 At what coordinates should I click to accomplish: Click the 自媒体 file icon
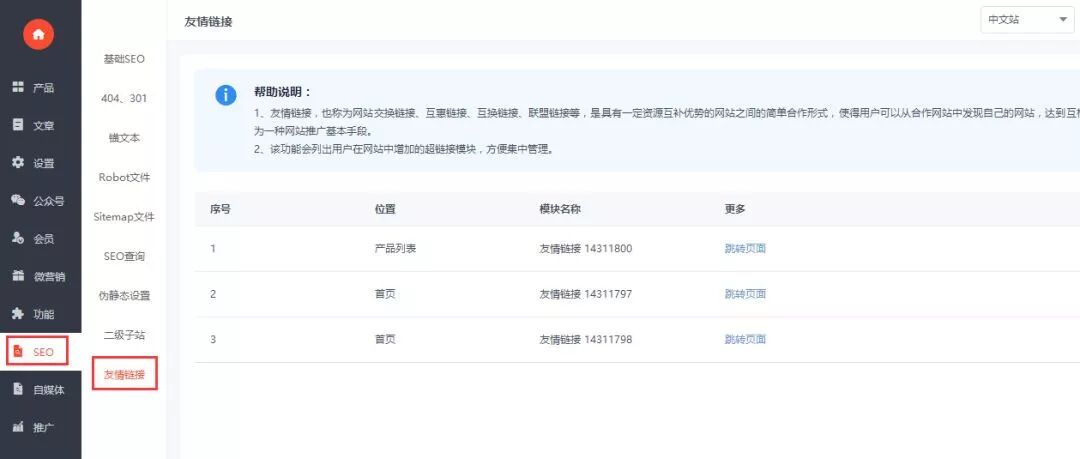[19, 389]
